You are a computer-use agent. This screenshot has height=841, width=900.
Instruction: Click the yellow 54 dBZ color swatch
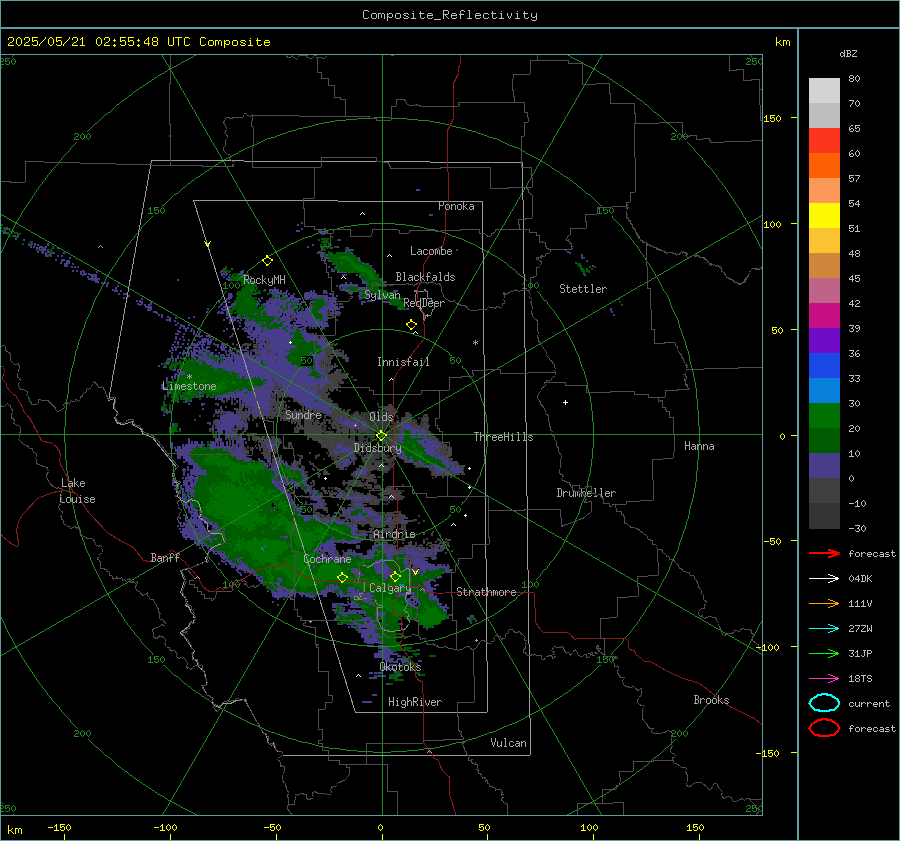tap(824, 215)
